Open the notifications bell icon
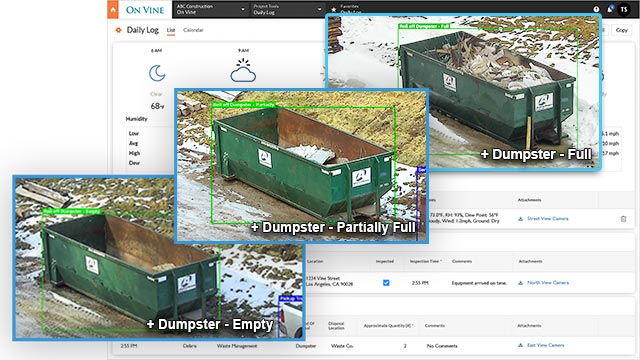 (610, 9)
